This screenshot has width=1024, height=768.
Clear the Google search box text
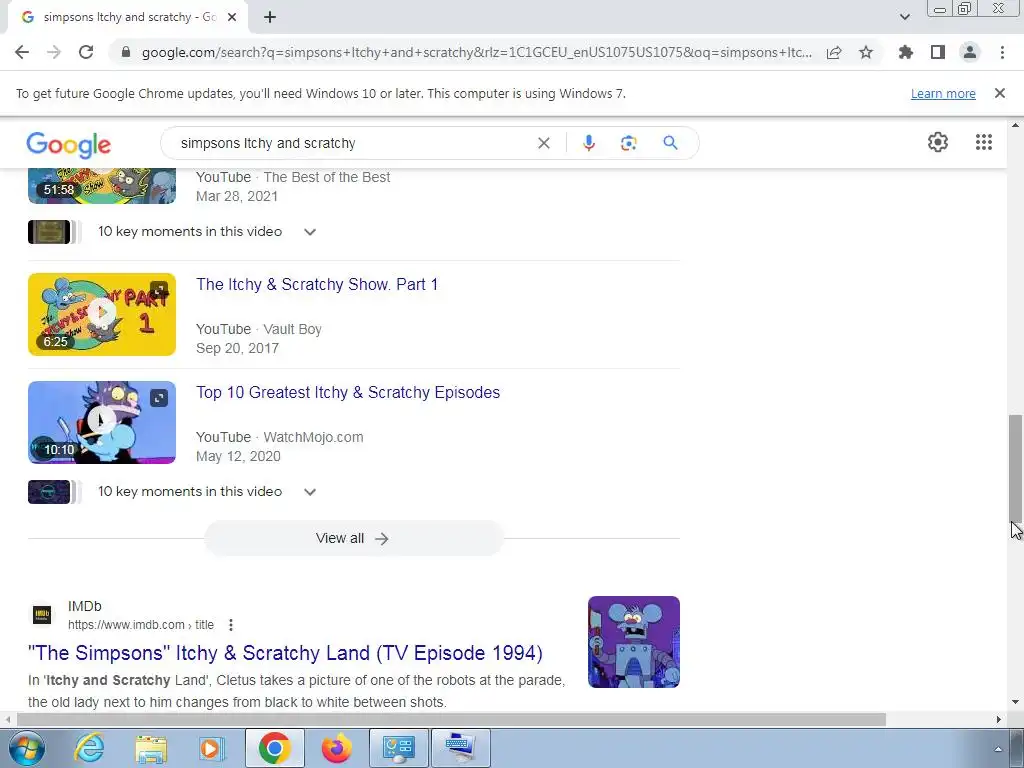[x=543, y=143]
